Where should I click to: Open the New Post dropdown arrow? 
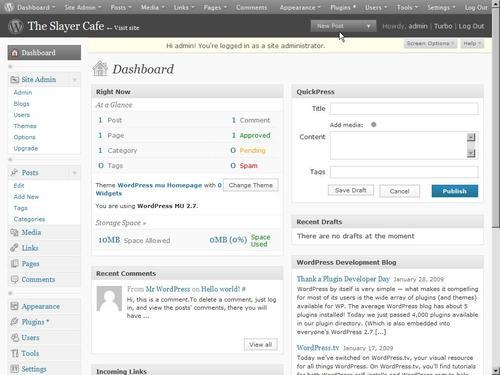click(368, 26)
